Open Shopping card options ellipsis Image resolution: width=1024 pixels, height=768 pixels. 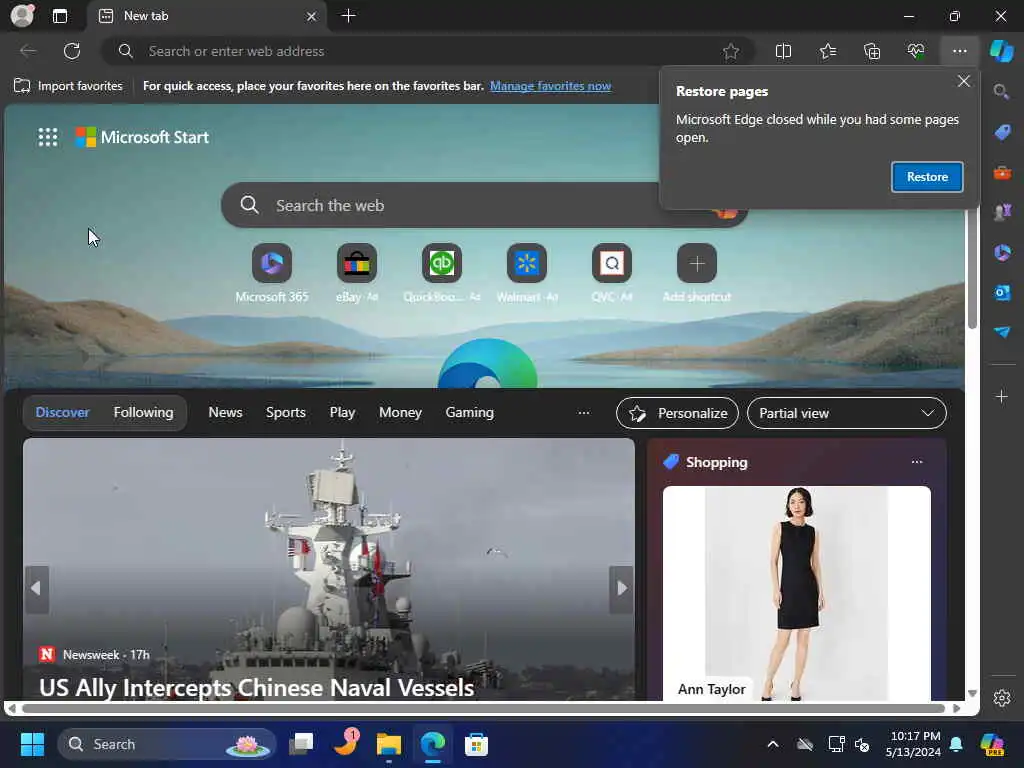click(917, 462)
